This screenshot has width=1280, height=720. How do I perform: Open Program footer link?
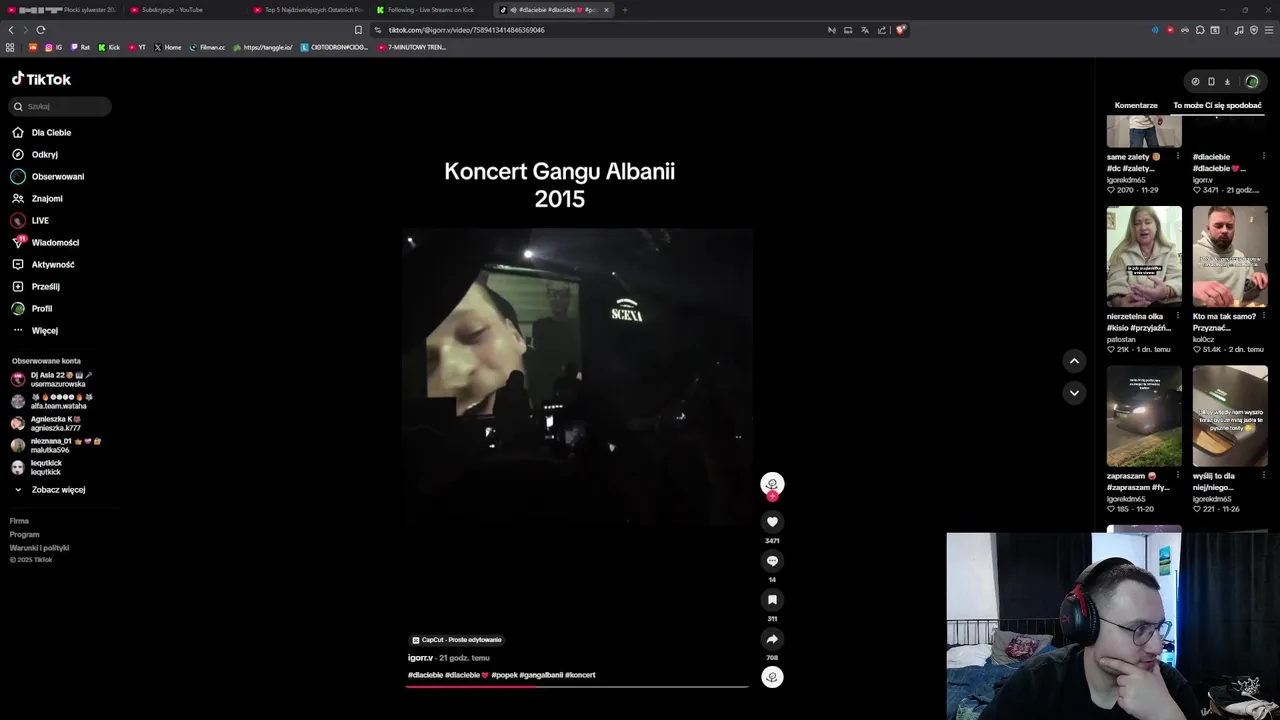[24, 534]
